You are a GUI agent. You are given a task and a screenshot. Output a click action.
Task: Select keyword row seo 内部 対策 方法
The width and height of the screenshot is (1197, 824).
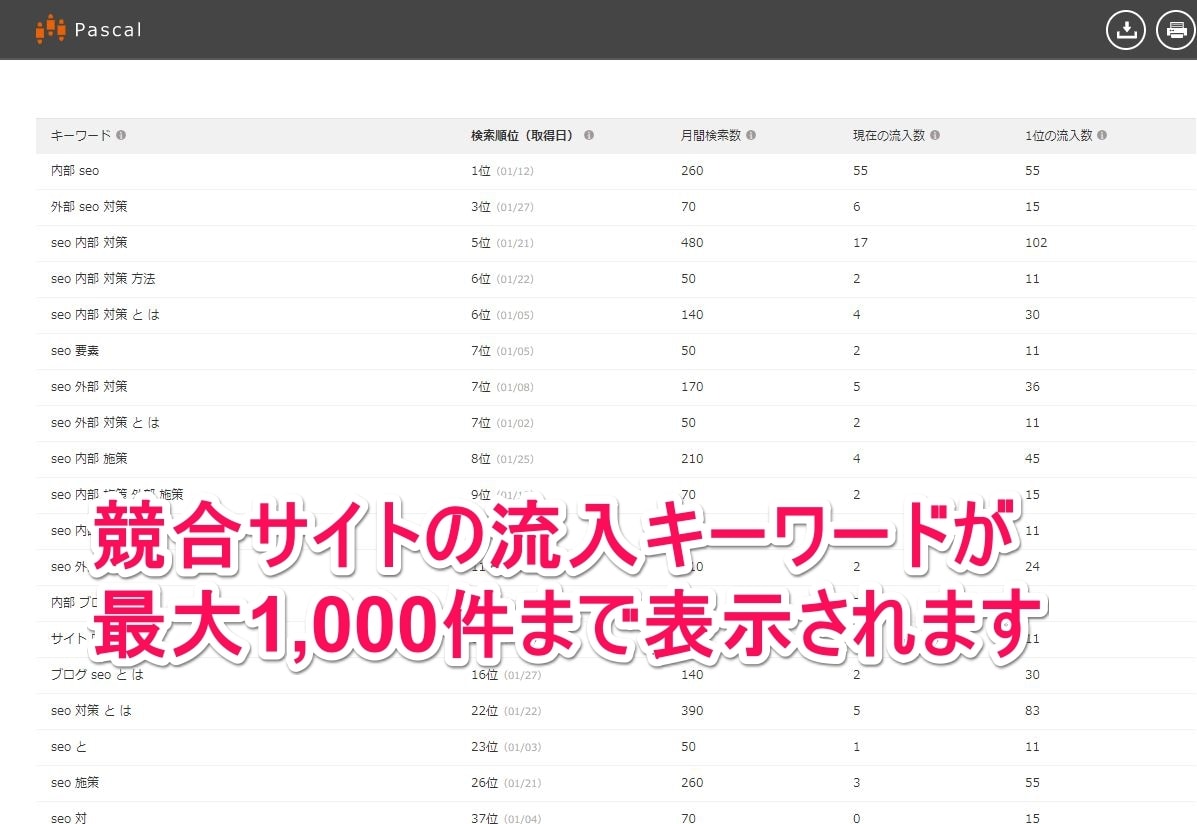[616, 279]
